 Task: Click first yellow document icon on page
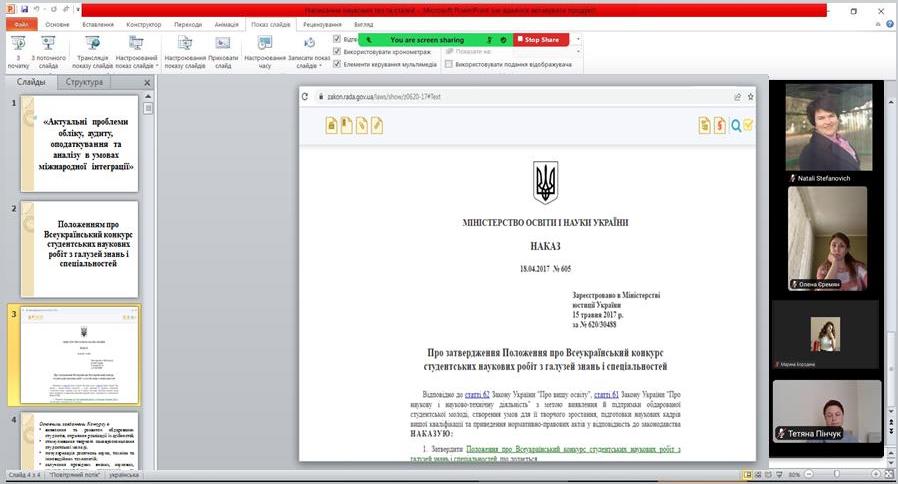coord(332,125)
